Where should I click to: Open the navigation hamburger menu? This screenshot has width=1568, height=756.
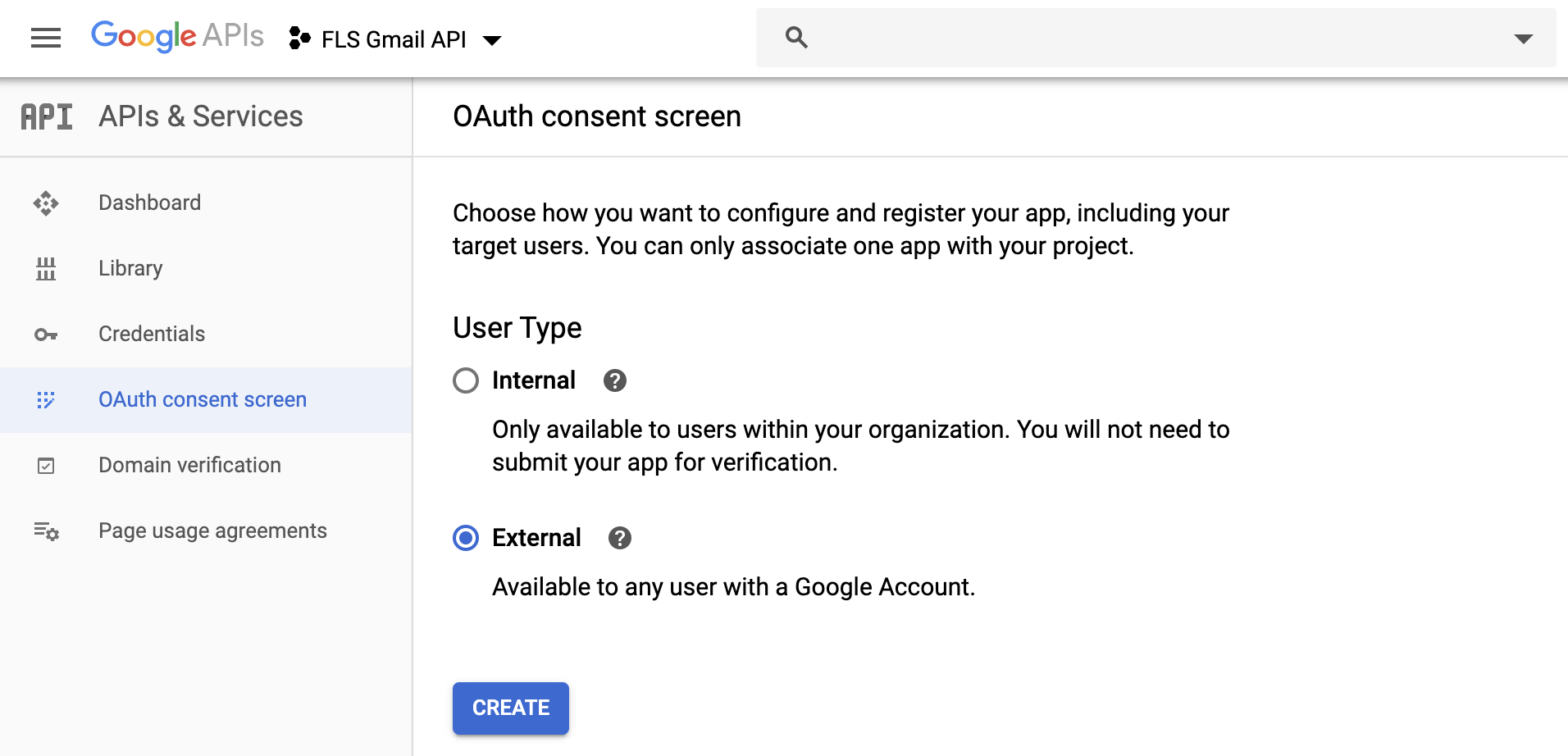[x=46, y=37]
